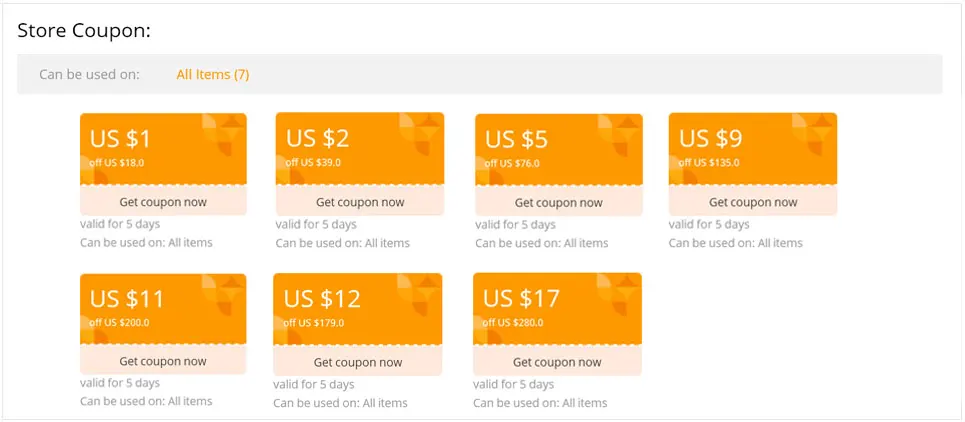This screenshot has width=965, height=422.
Task: Click the decorative pattern on US $17 coupon
Action: pyautogui.click(x=620, y=294)
